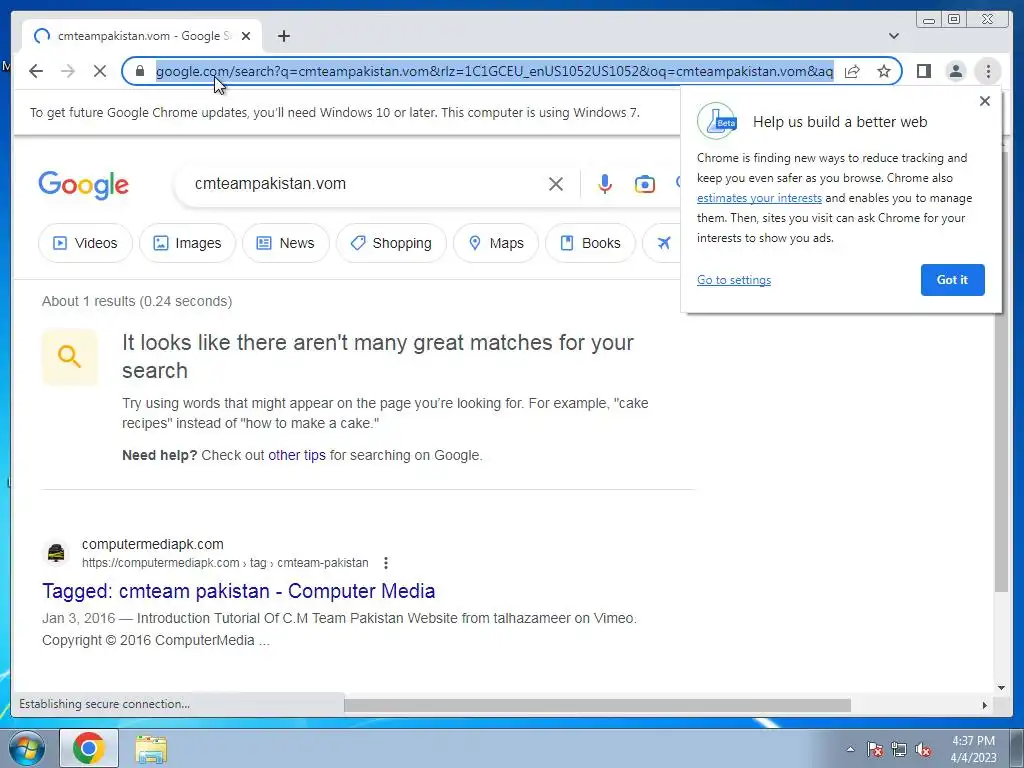Select the address bar URL

click(494, 71)
